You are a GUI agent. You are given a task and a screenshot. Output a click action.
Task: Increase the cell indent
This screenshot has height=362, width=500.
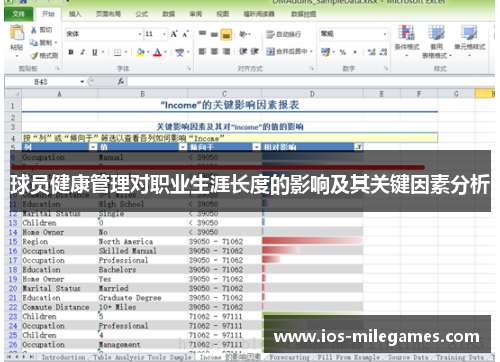pos(255,51)
